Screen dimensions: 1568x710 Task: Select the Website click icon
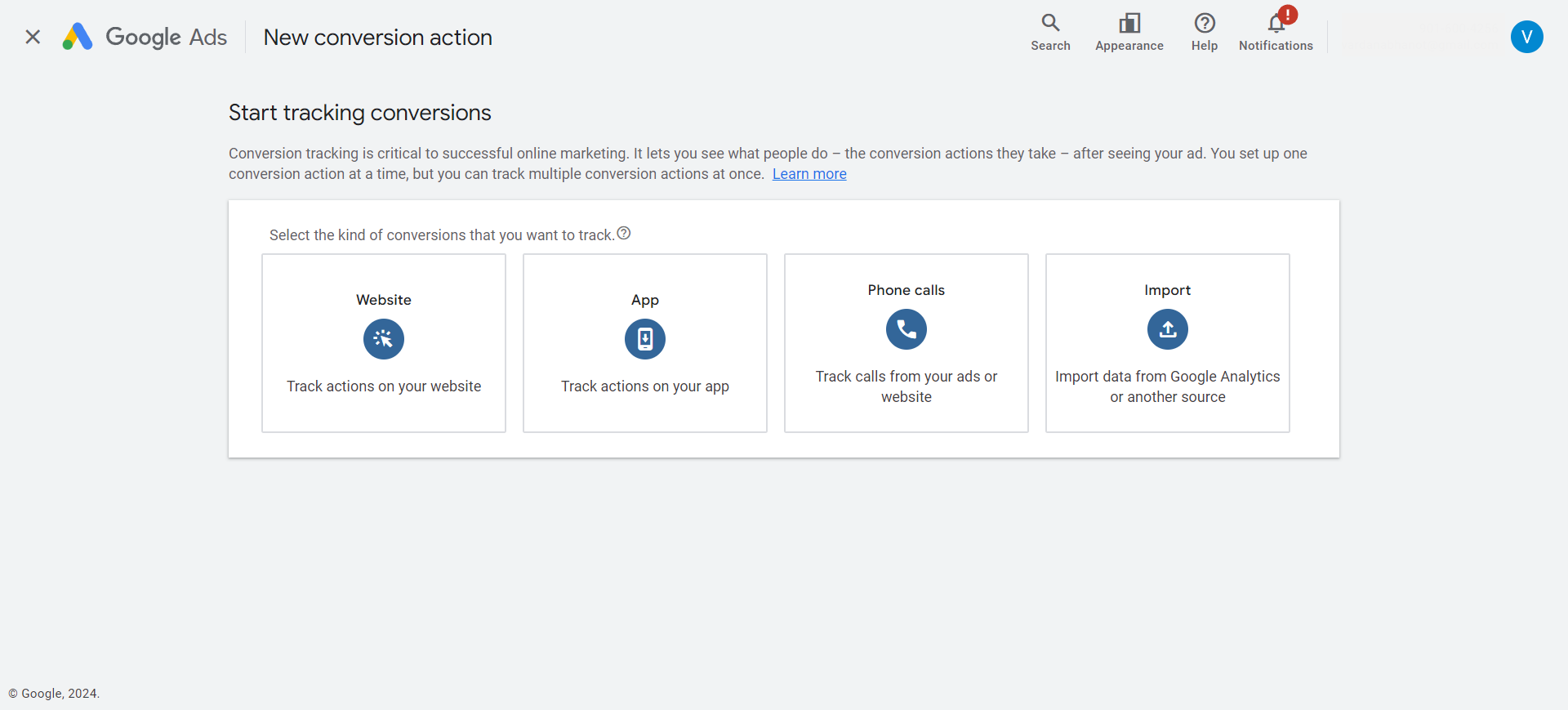pos(384,339)
